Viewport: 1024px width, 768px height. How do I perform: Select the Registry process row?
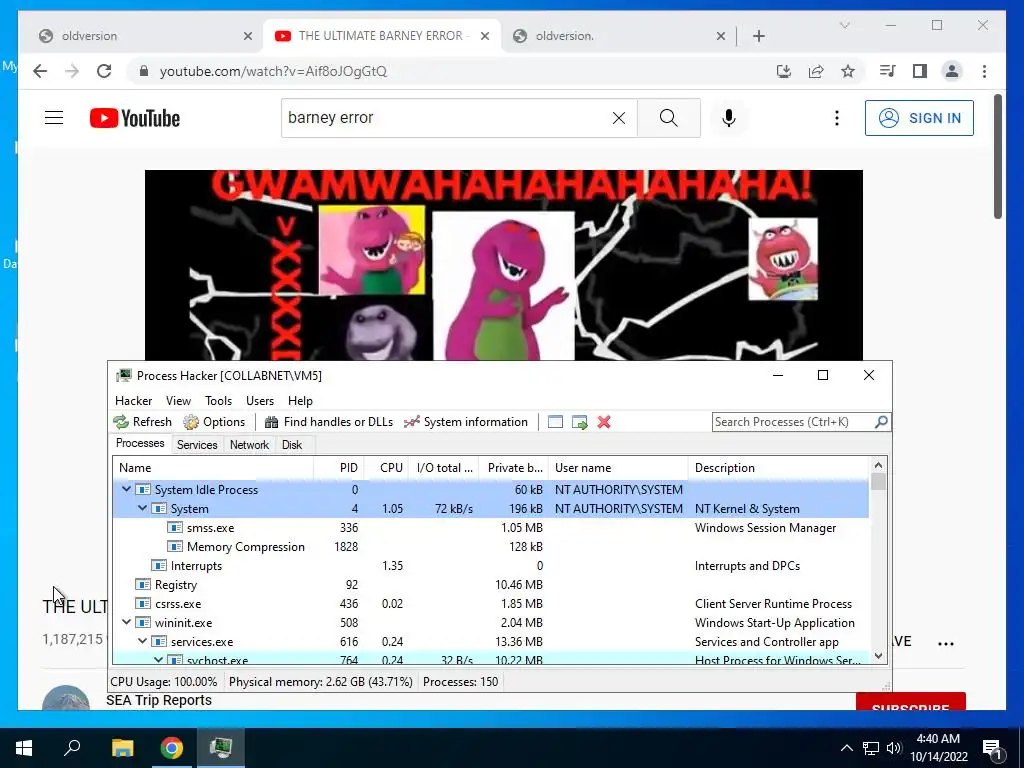(490, 584)
